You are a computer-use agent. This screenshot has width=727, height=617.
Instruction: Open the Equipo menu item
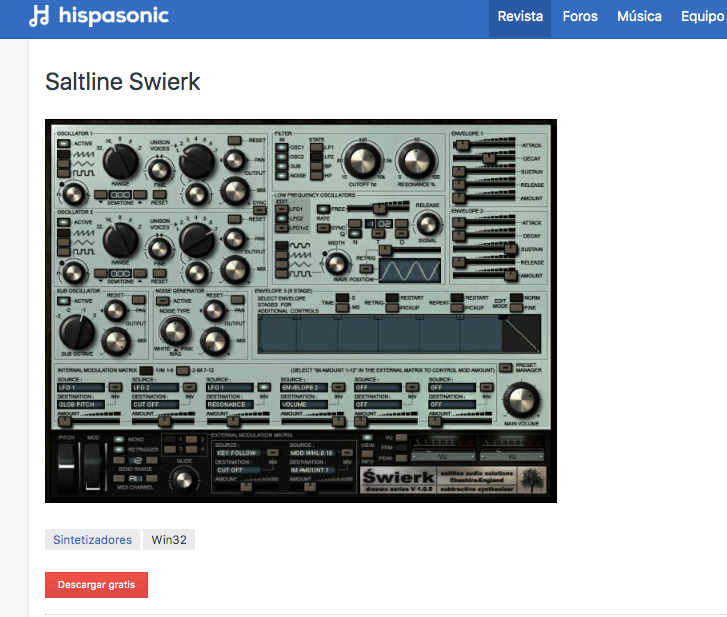click(702, 17)
